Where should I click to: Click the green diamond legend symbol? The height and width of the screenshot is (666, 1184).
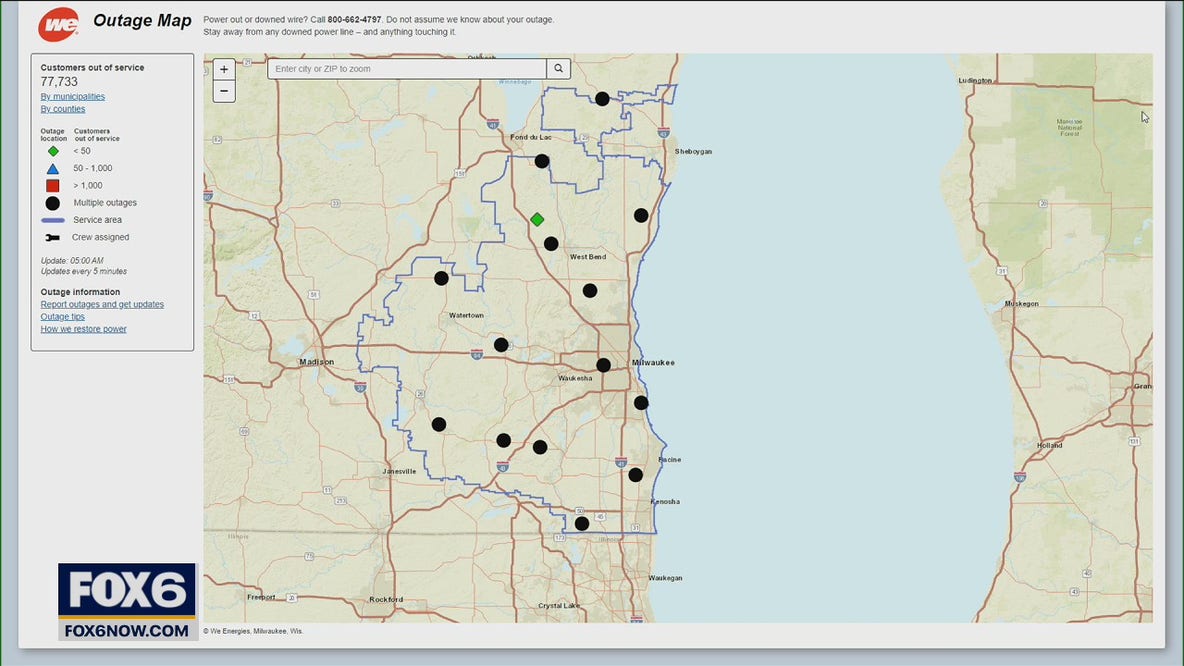tap(53, 151)
